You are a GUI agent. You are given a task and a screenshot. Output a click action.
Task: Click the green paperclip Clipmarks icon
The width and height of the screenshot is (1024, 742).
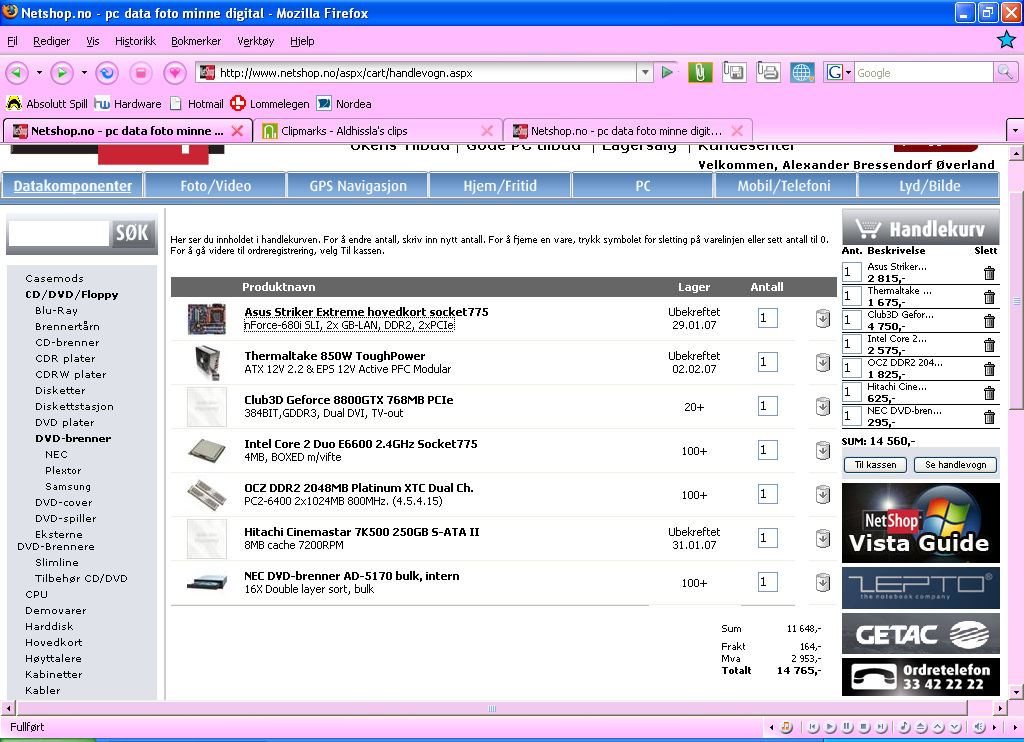700,72
